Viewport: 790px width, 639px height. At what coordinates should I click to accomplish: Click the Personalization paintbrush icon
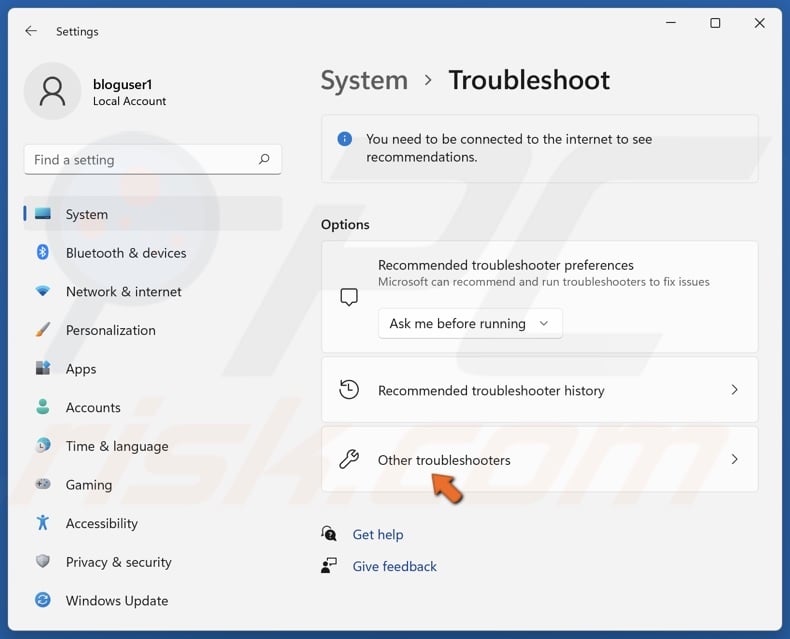pyautogui.click(x=43, y=330)
